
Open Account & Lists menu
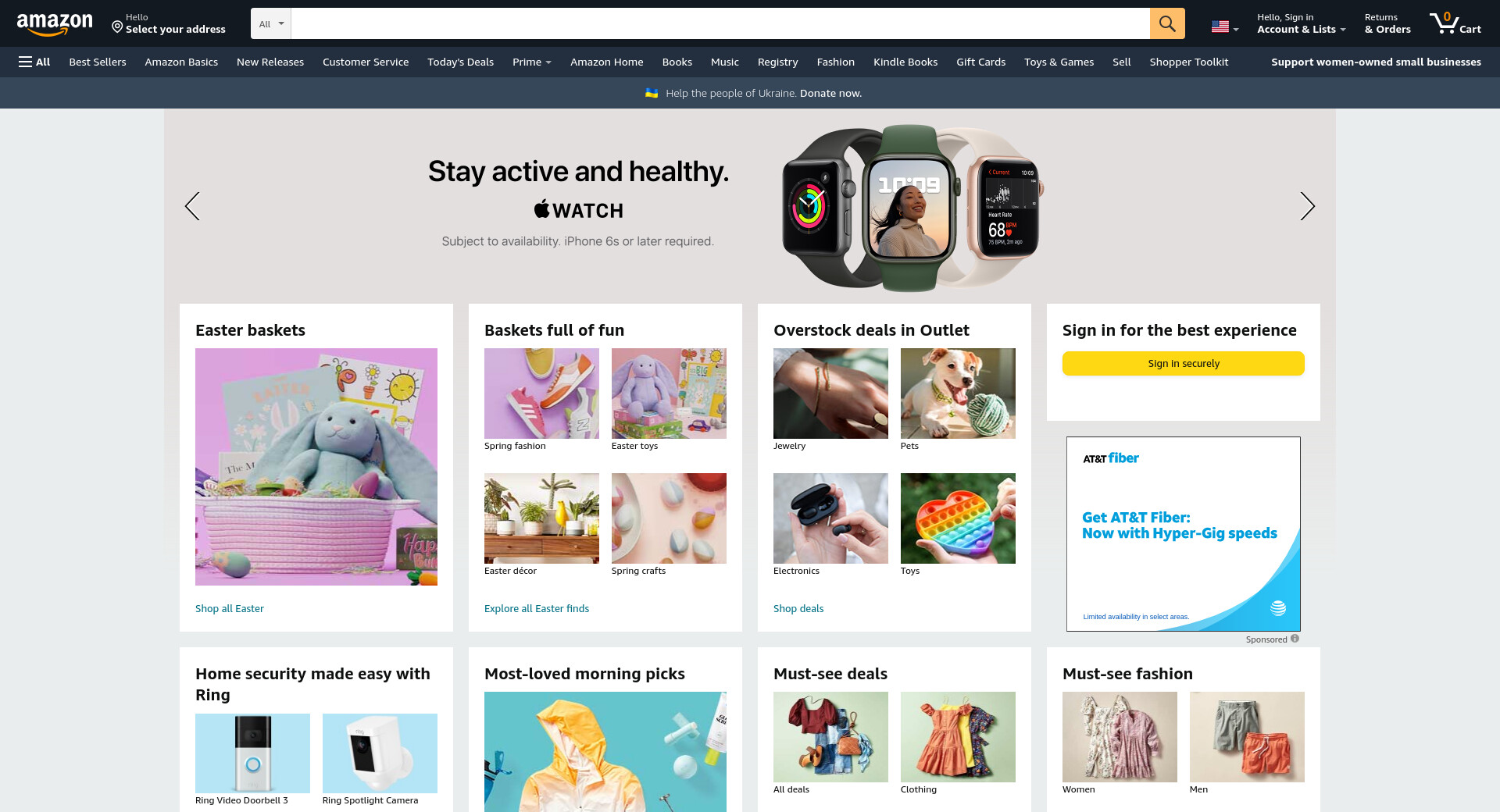pos(1301,23)
